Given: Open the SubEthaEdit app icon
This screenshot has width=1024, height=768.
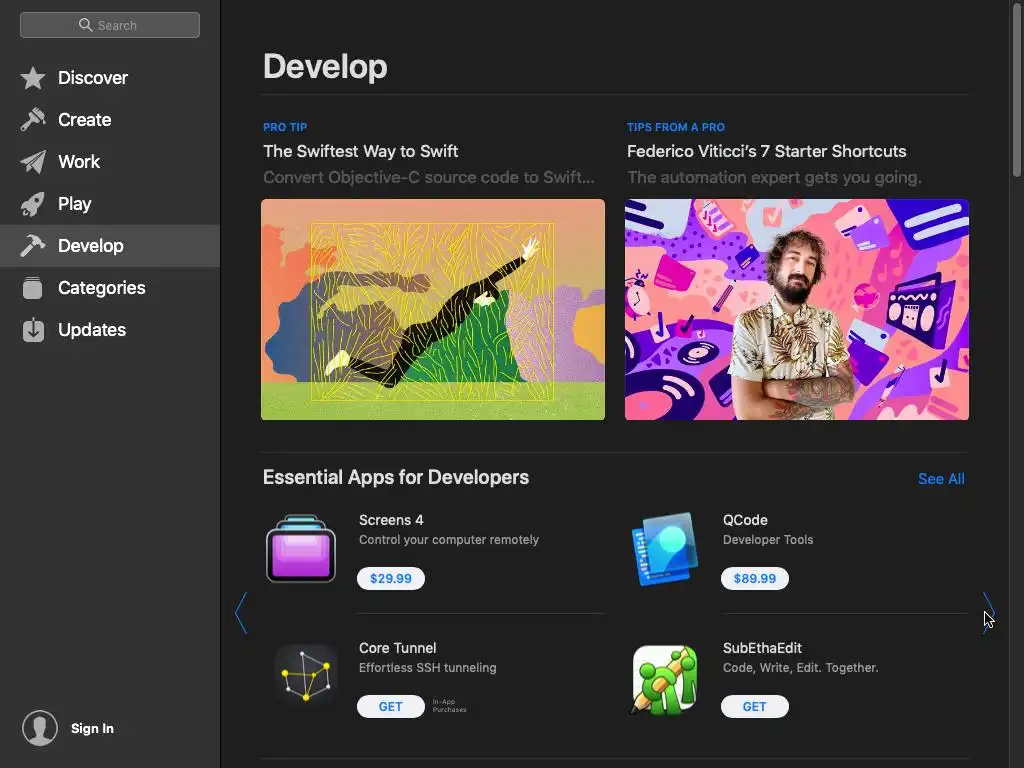Looking at the screenshot, I should 665,680.
